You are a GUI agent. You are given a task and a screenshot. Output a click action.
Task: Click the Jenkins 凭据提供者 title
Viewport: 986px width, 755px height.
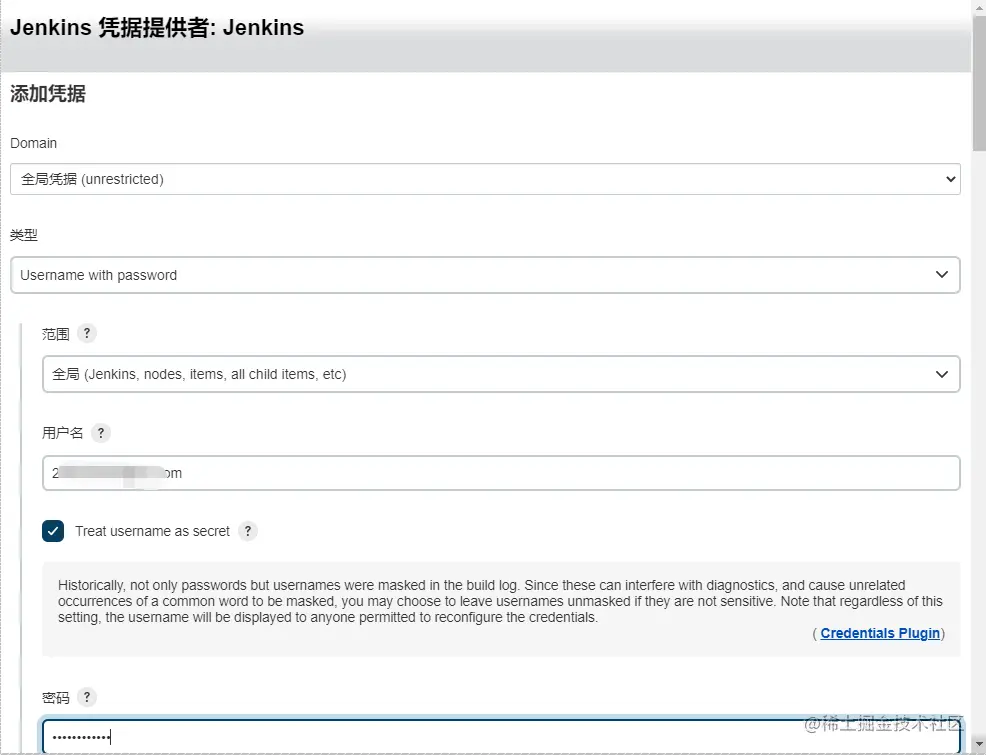click(157, 28)
